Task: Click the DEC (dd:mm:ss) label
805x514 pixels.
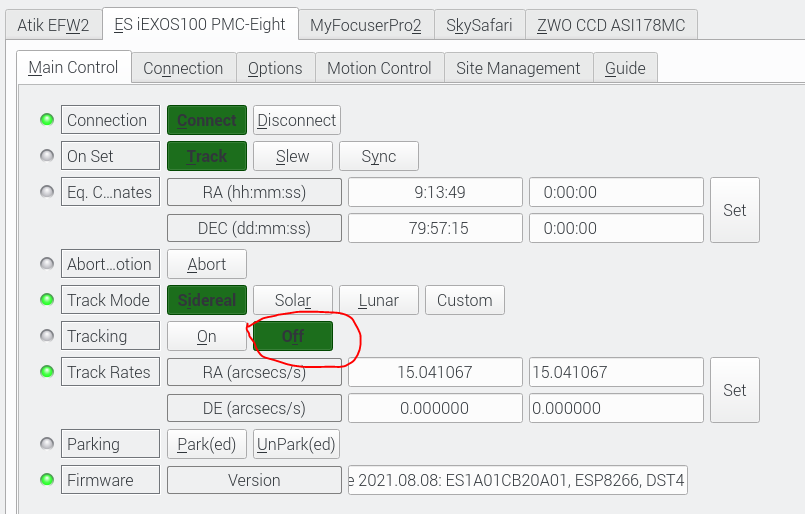Action: coord(255,228)
